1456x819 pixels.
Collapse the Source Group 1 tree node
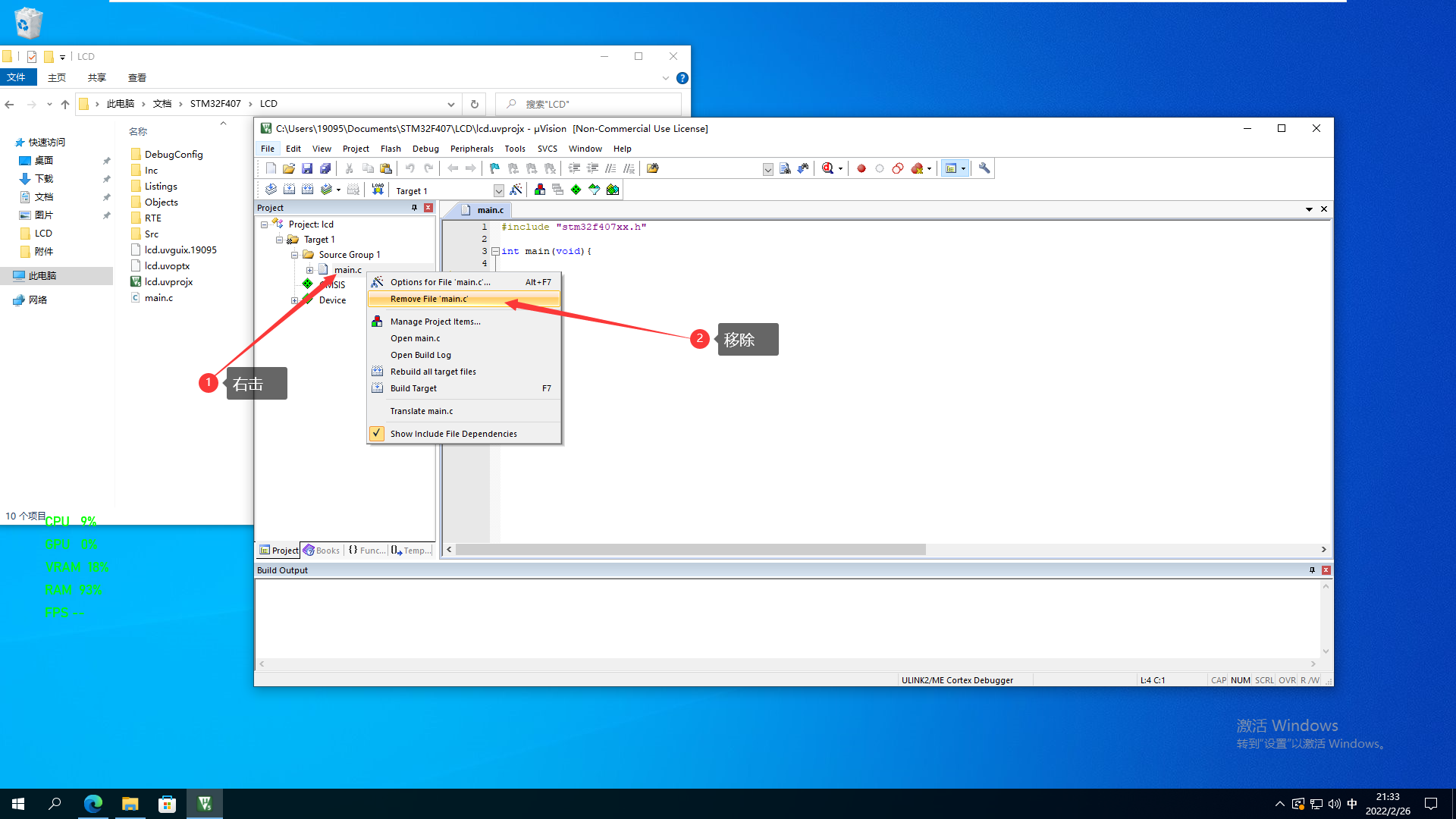coord(294,255)
